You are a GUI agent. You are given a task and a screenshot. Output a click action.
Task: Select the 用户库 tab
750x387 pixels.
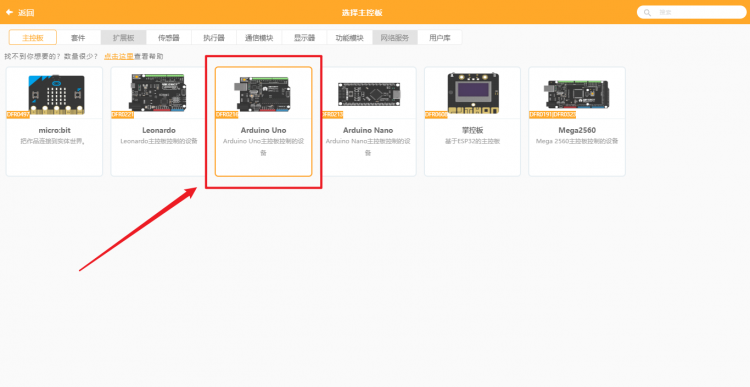440,37
